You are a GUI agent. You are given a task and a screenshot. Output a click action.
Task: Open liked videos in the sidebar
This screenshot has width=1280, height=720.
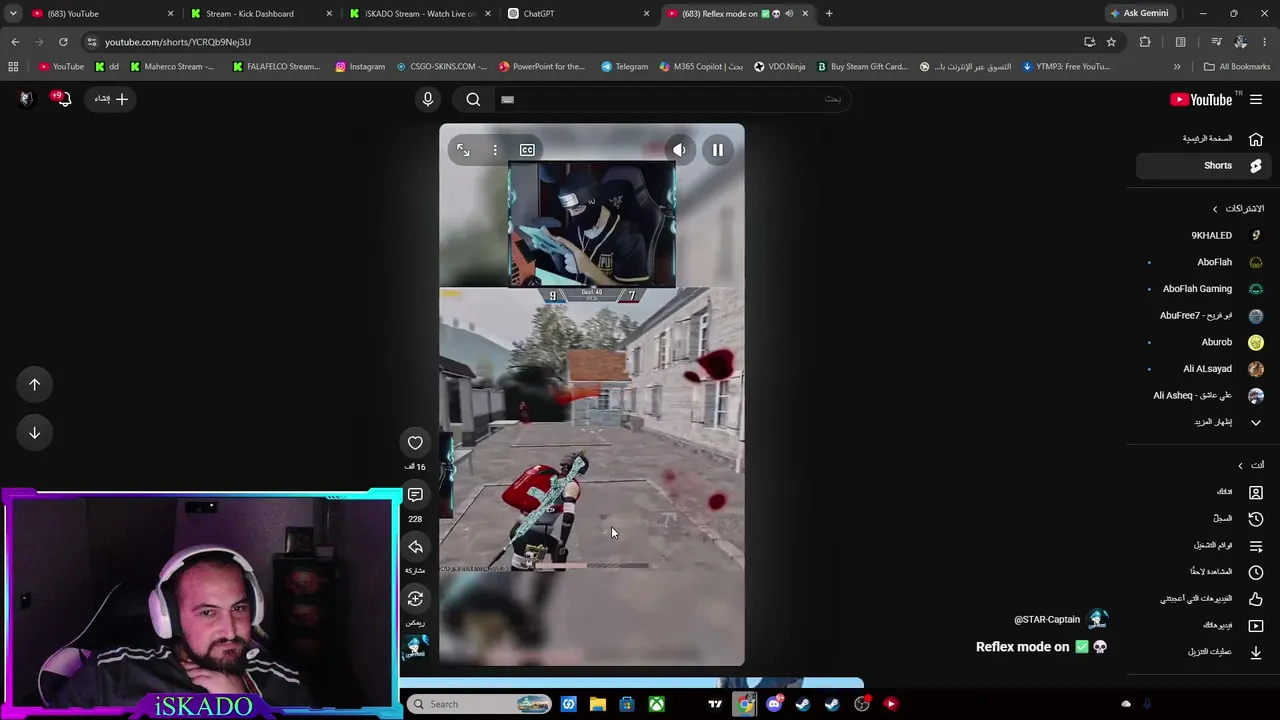[x=1202, y=599]
